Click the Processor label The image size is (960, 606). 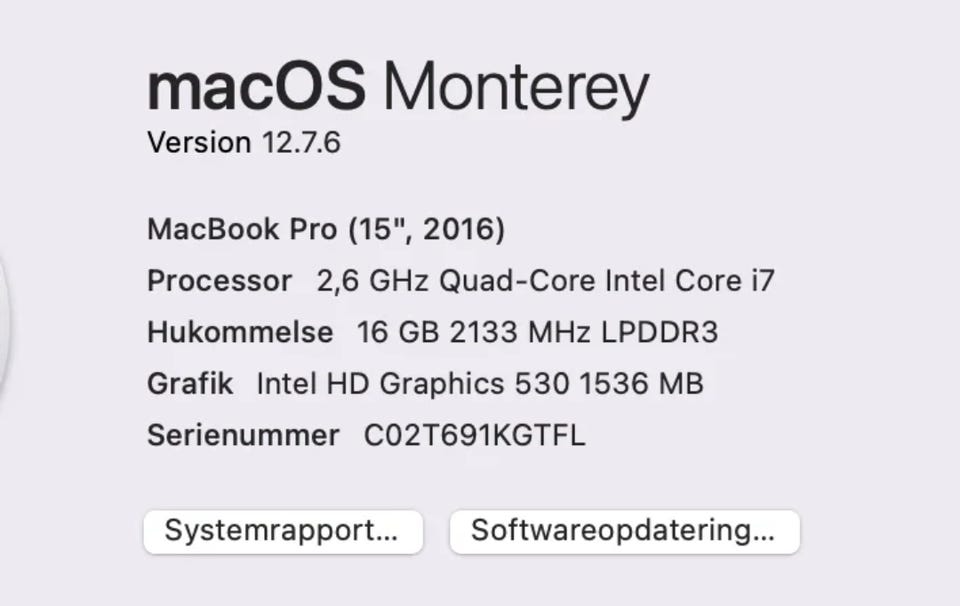point(219,281)
